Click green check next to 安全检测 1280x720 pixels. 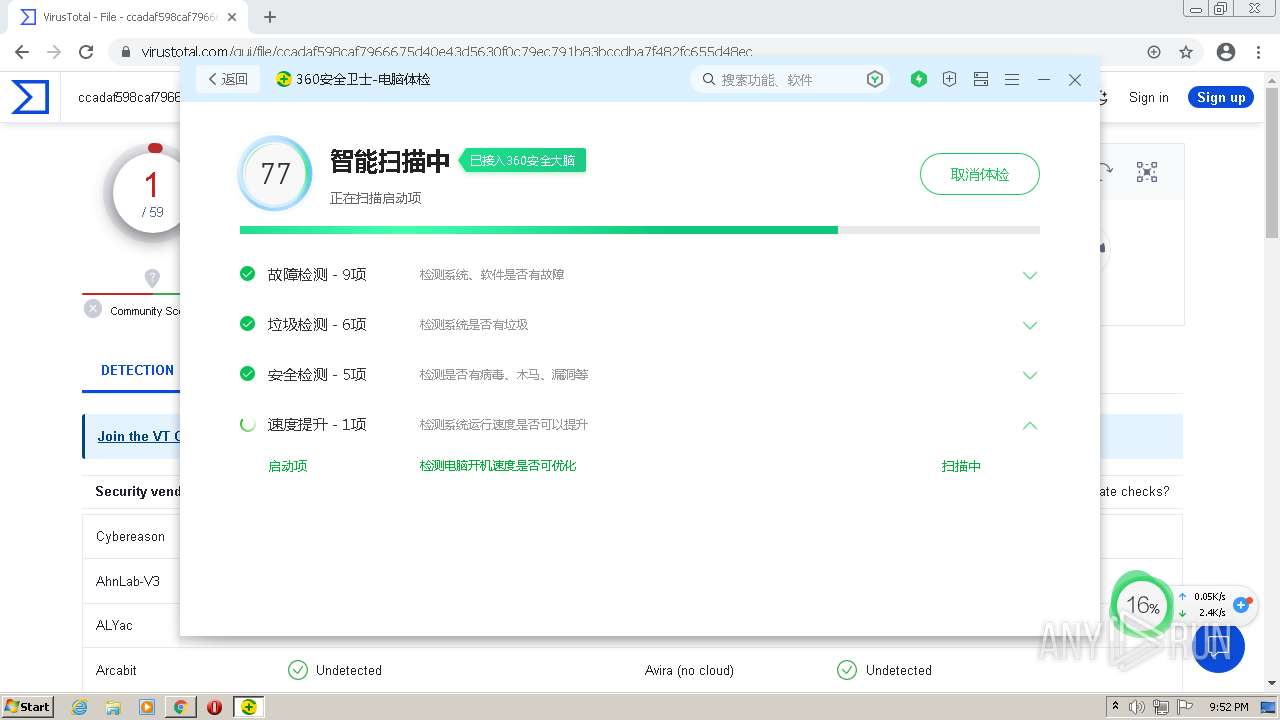247,374
